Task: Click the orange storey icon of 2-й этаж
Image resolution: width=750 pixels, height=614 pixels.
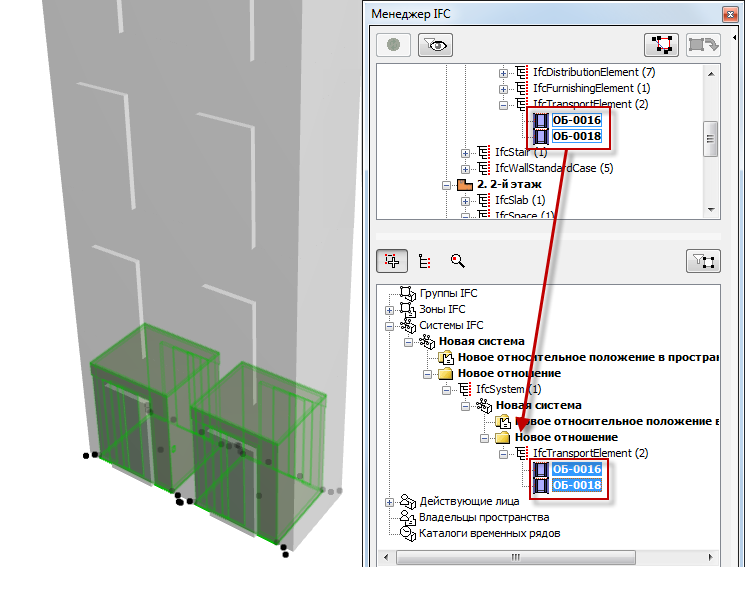Action: (464, 184)
